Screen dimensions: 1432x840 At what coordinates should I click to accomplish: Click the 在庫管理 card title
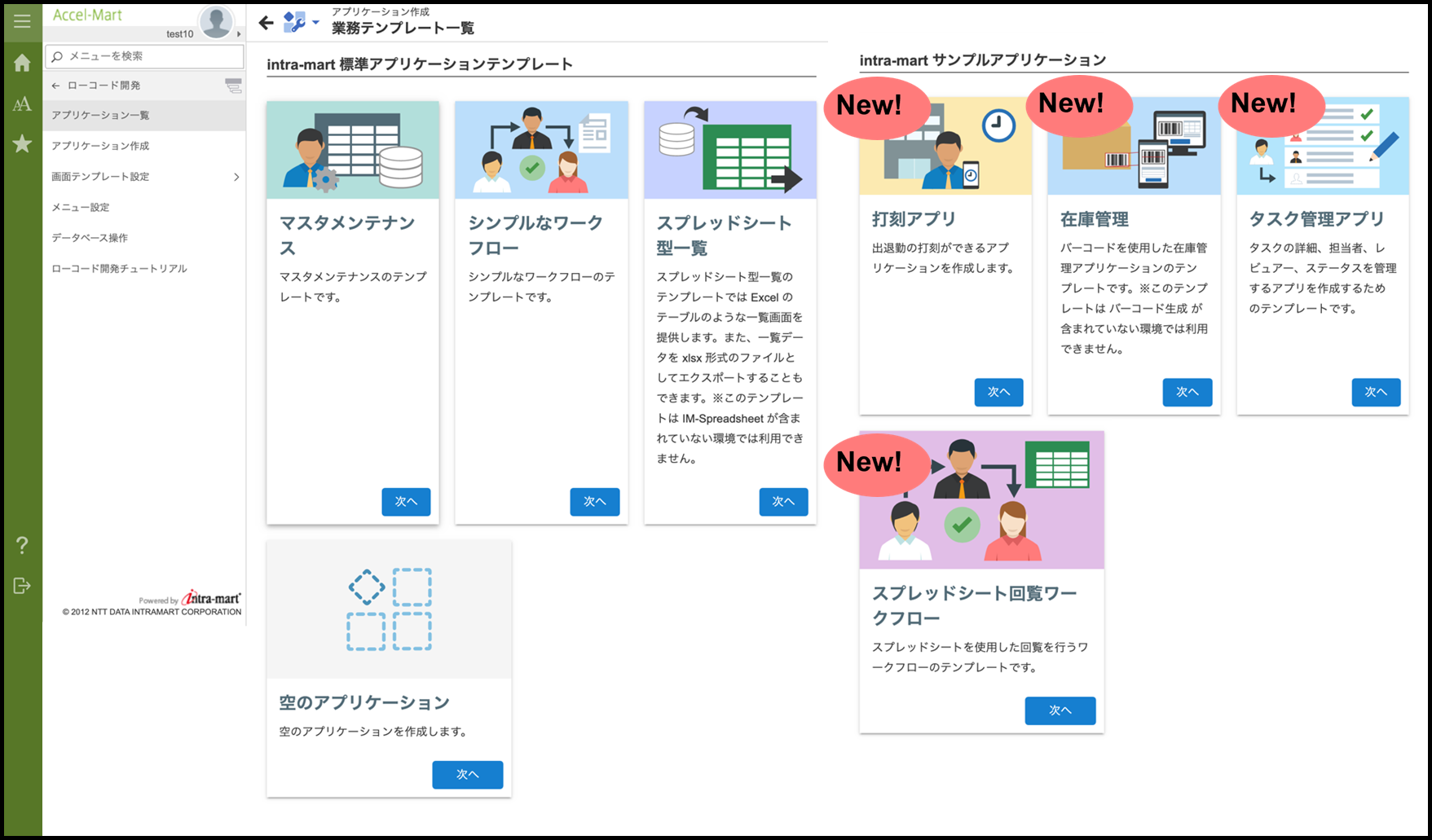(x=1095, y=219)
